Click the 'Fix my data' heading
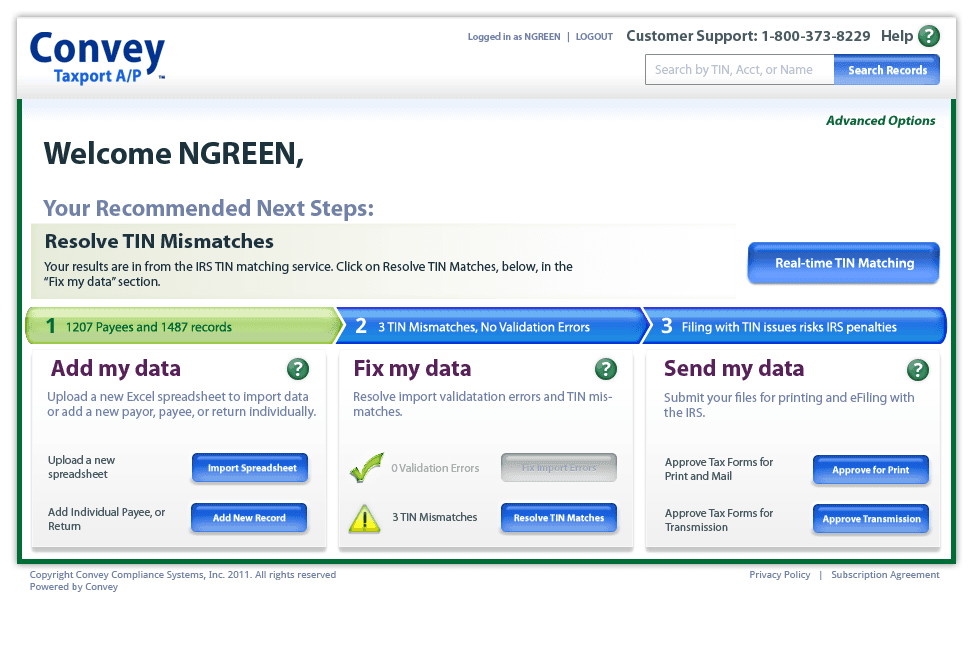This screenshot has height=650, width=971. (x=412, y=368)
